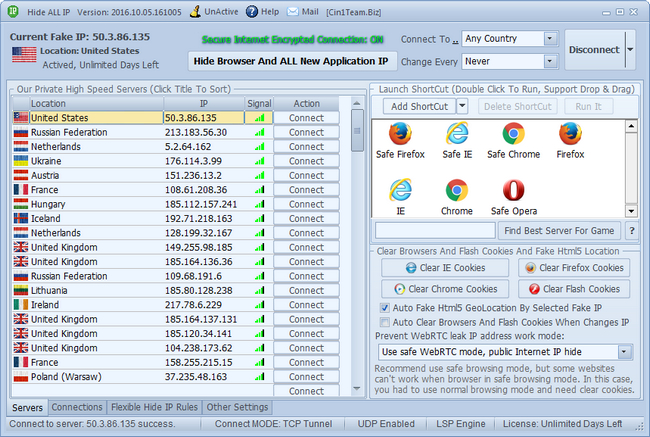Open the WebRTC work mode dropdown
This screenshot has height=437, width=650.
point(624,352)
